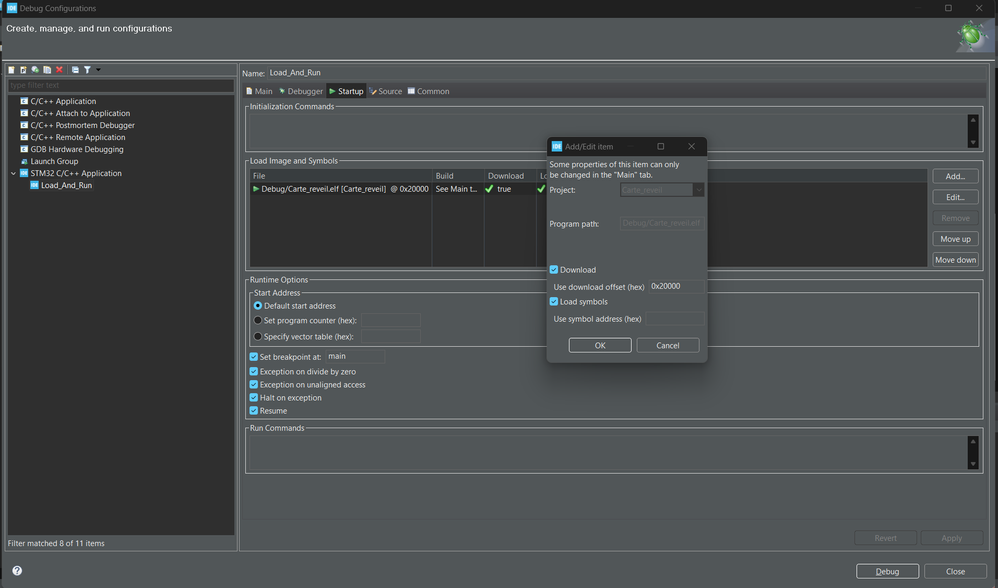Click the Collapse All icon
998x588 pixels.
pyautogui.click(x=75, y=70)
